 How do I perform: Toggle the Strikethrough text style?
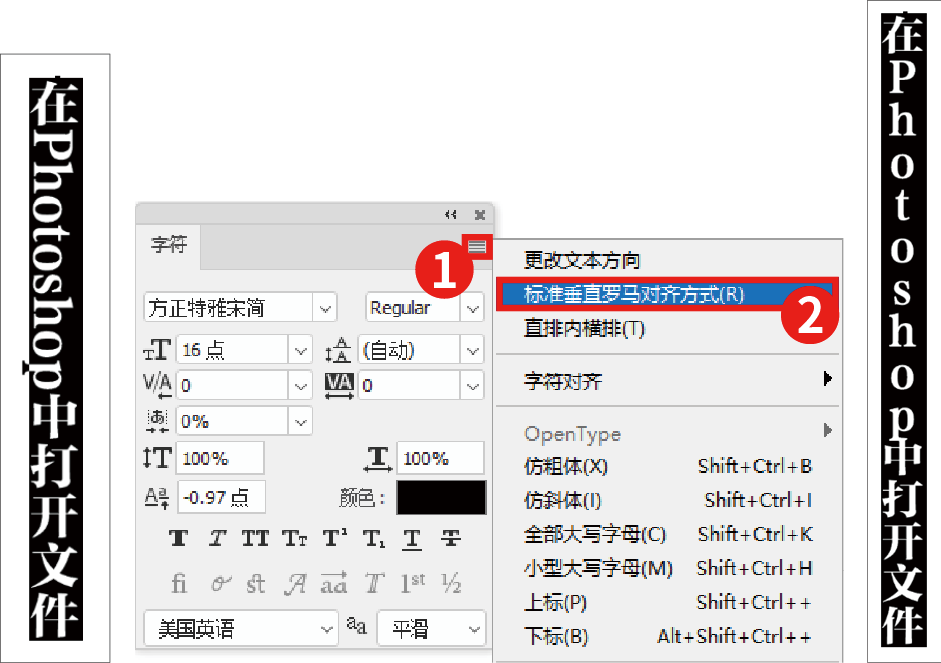[x=451, y=538]
